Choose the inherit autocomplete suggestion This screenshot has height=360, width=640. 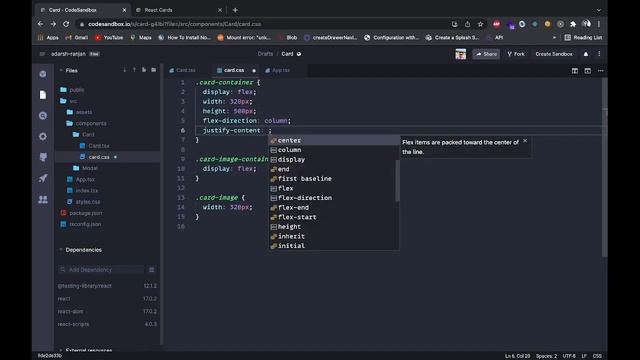[x=333, y=236]
